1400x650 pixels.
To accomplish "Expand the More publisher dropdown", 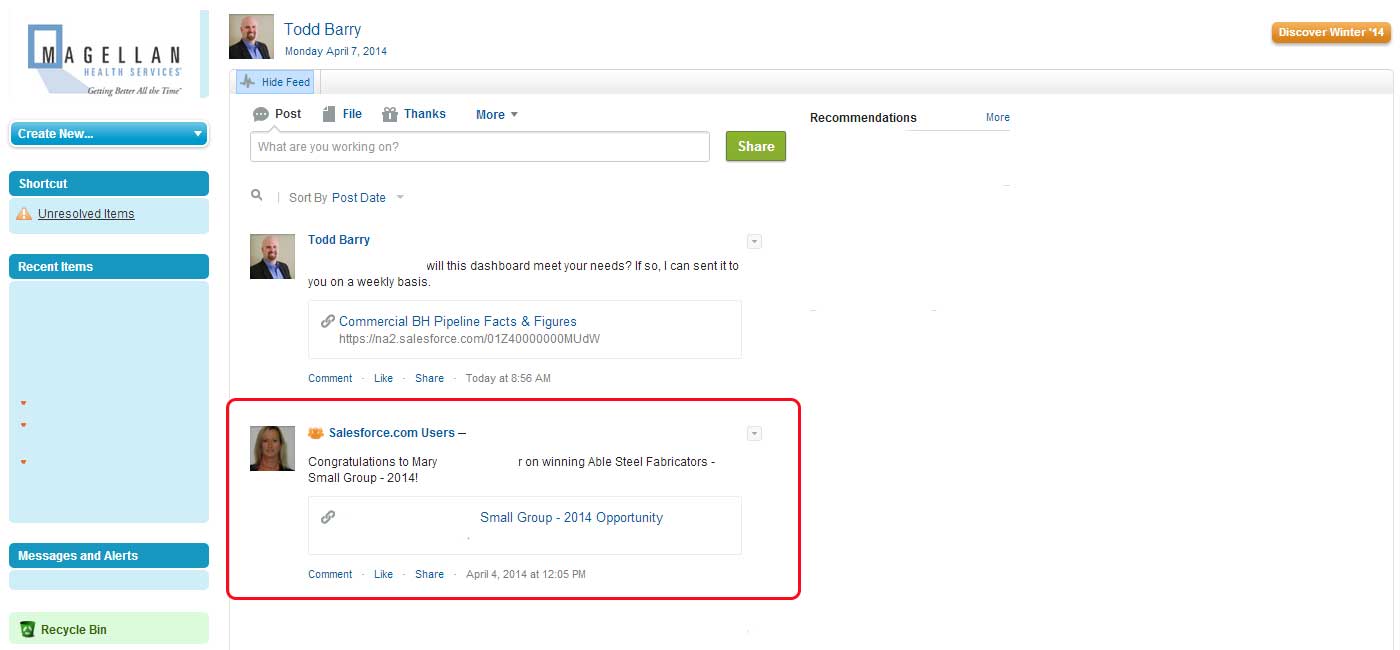I will [497, 115].
